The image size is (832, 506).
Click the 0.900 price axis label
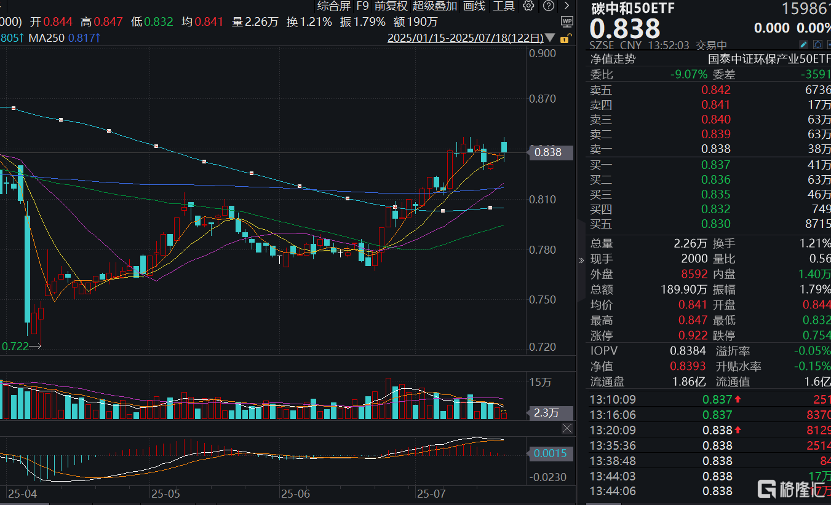coord(542,53)
